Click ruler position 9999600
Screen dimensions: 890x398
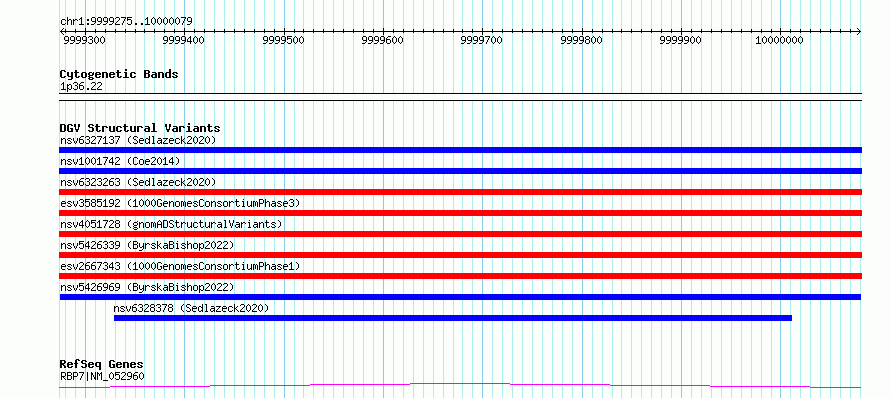click(x=383, y=40)
